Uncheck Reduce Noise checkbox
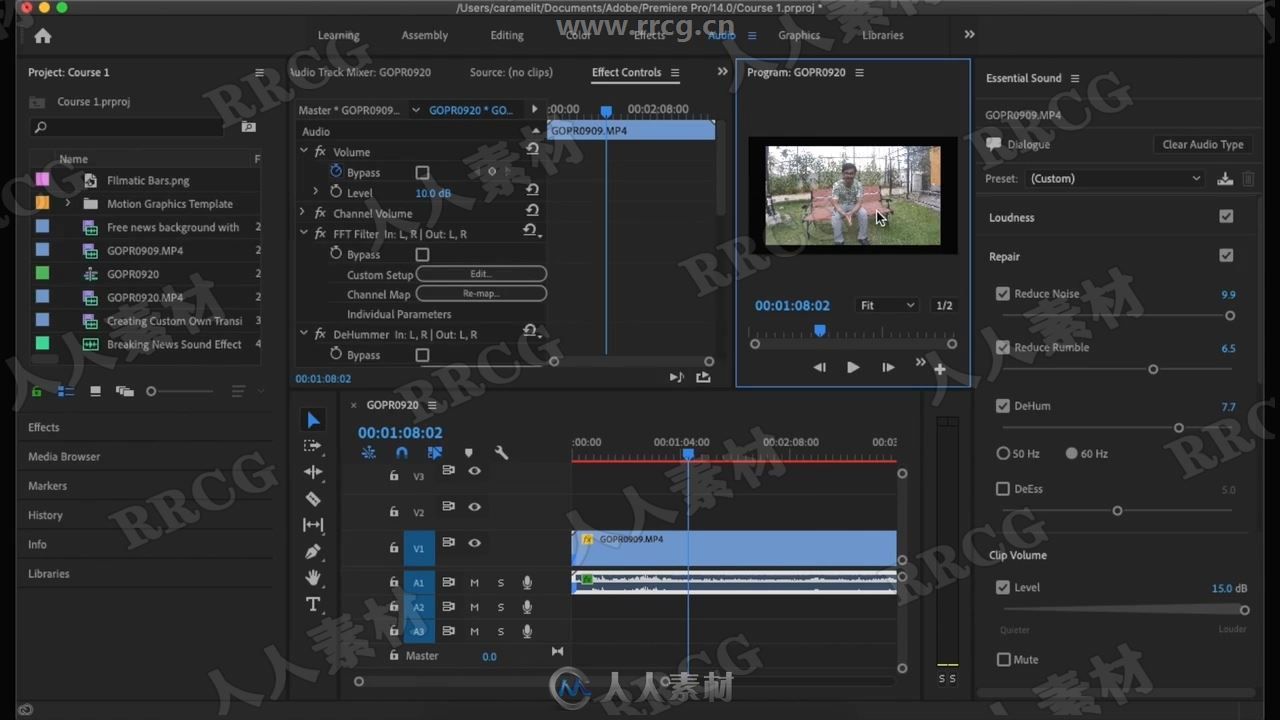 coord(1003,294)
